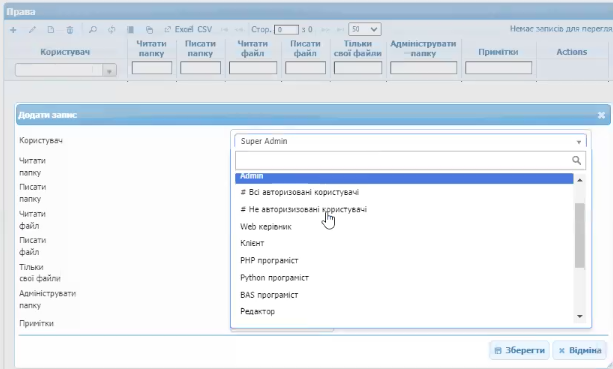Viewport: 613px width, 369px height.
Task: Click the delete trash icon in toolbar
Action: coord(70,30)
